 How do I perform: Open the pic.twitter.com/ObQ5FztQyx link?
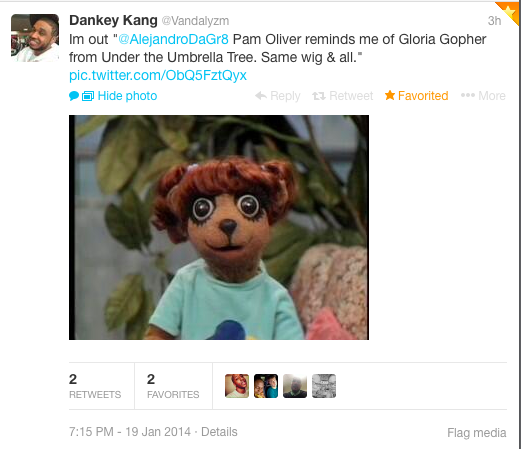coord(158,75)
